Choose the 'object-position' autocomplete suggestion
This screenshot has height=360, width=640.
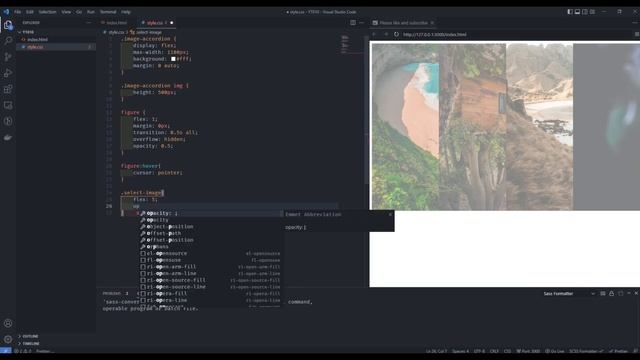211,227
